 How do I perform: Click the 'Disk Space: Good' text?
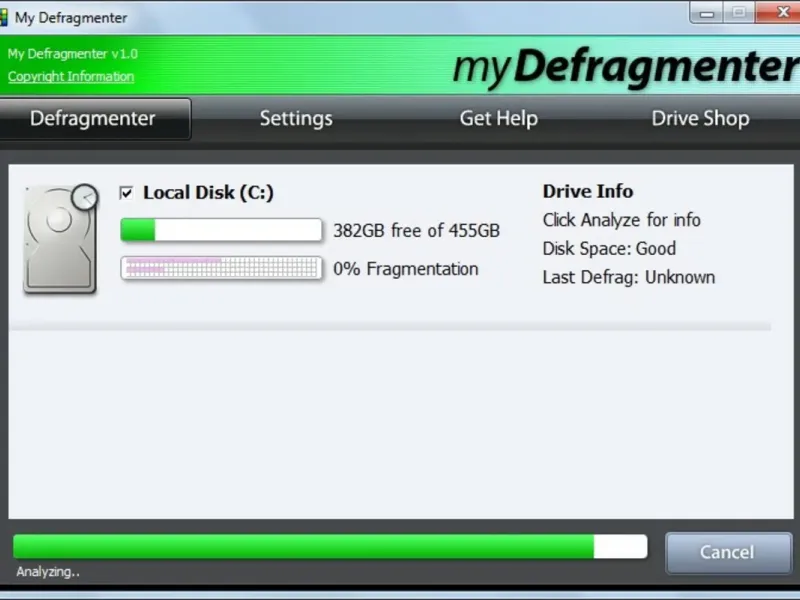pos(609,248)
